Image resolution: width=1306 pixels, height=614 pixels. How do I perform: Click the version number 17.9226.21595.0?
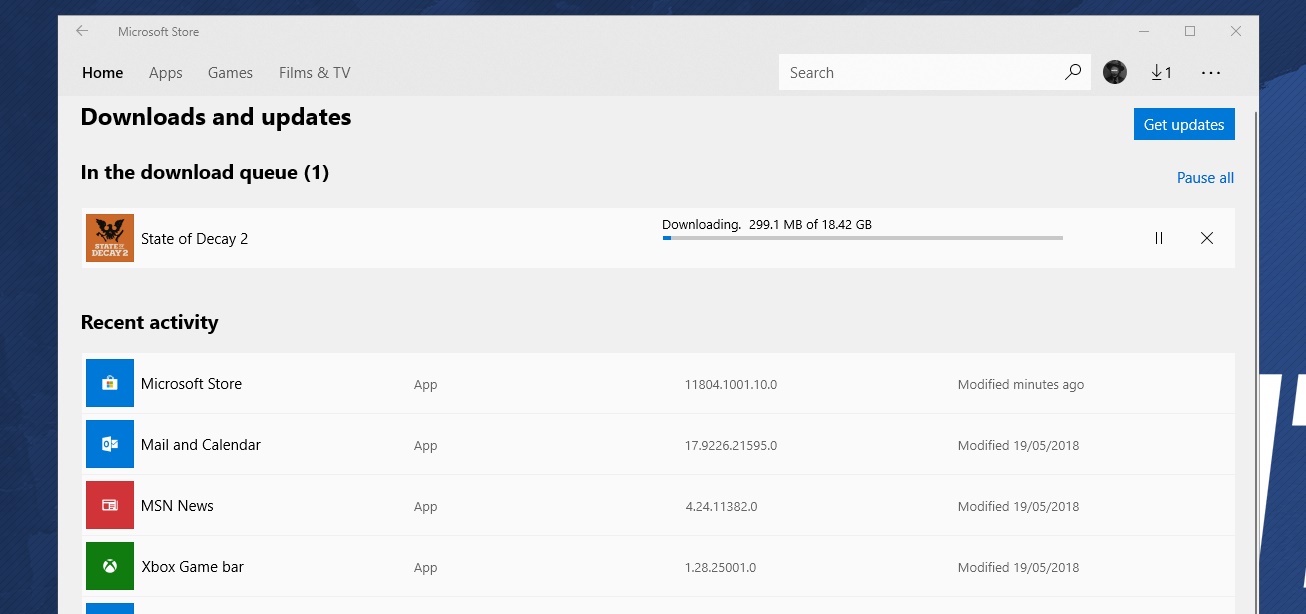731,446
